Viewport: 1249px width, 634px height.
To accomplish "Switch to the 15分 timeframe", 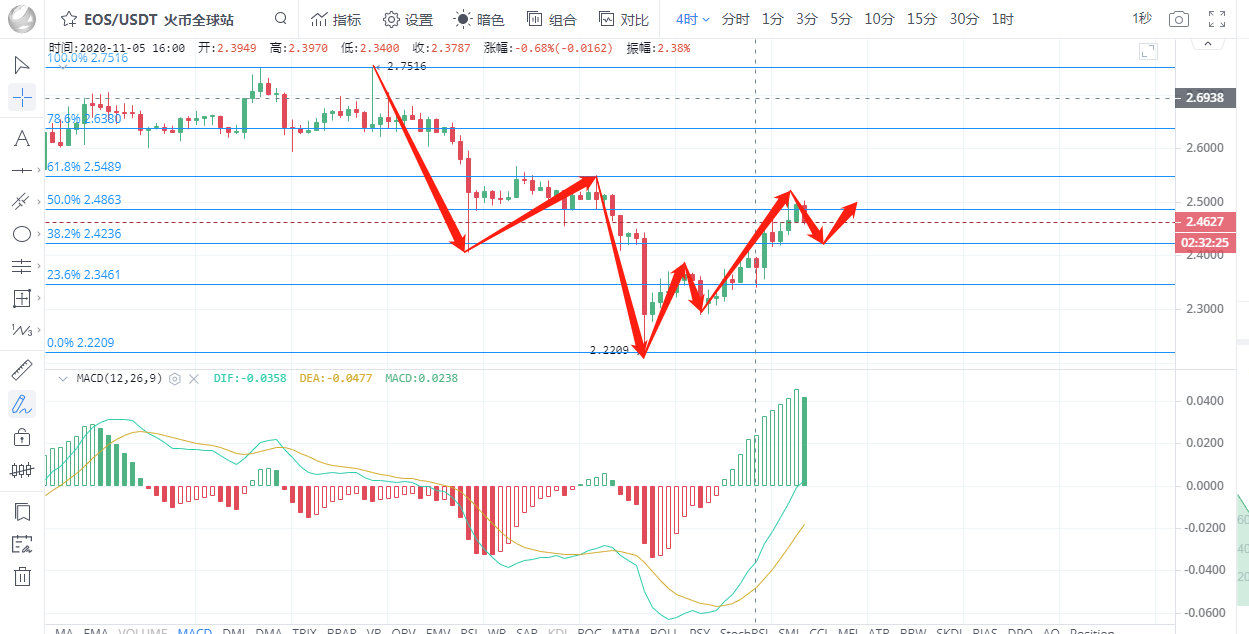I will coord(922,19).
